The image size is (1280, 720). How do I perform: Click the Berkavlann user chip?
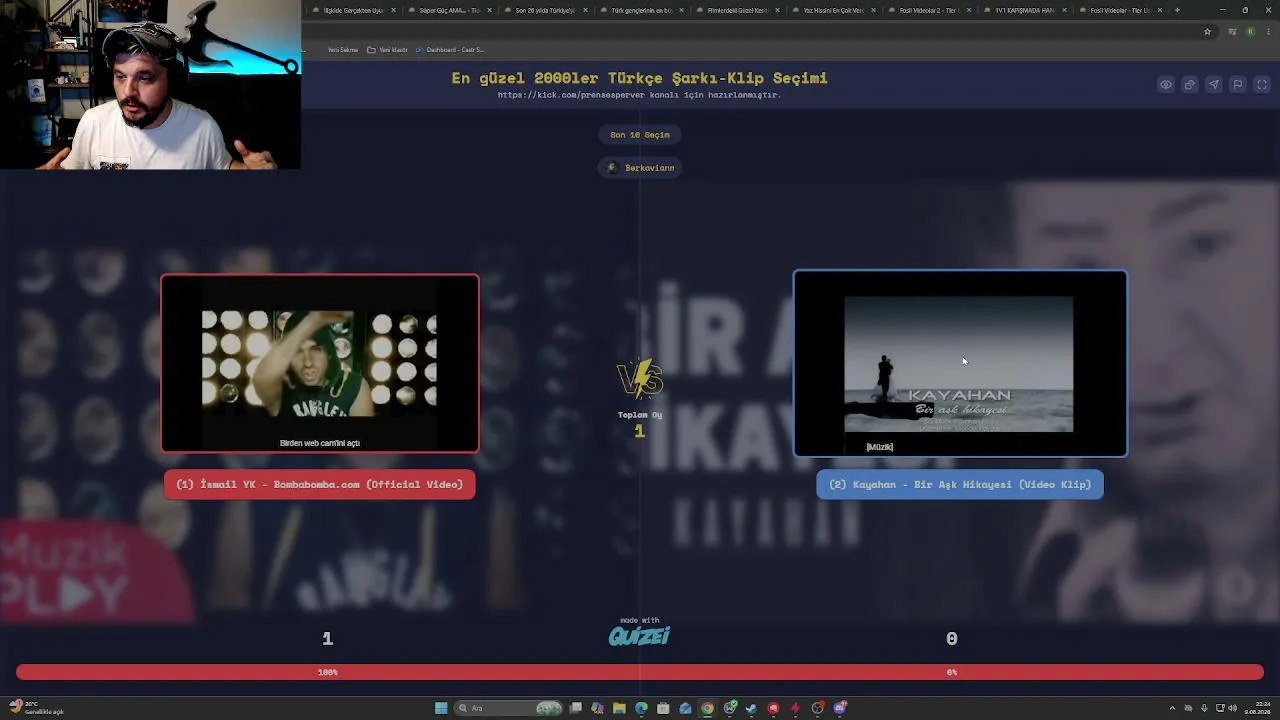(x=640, y=168)
